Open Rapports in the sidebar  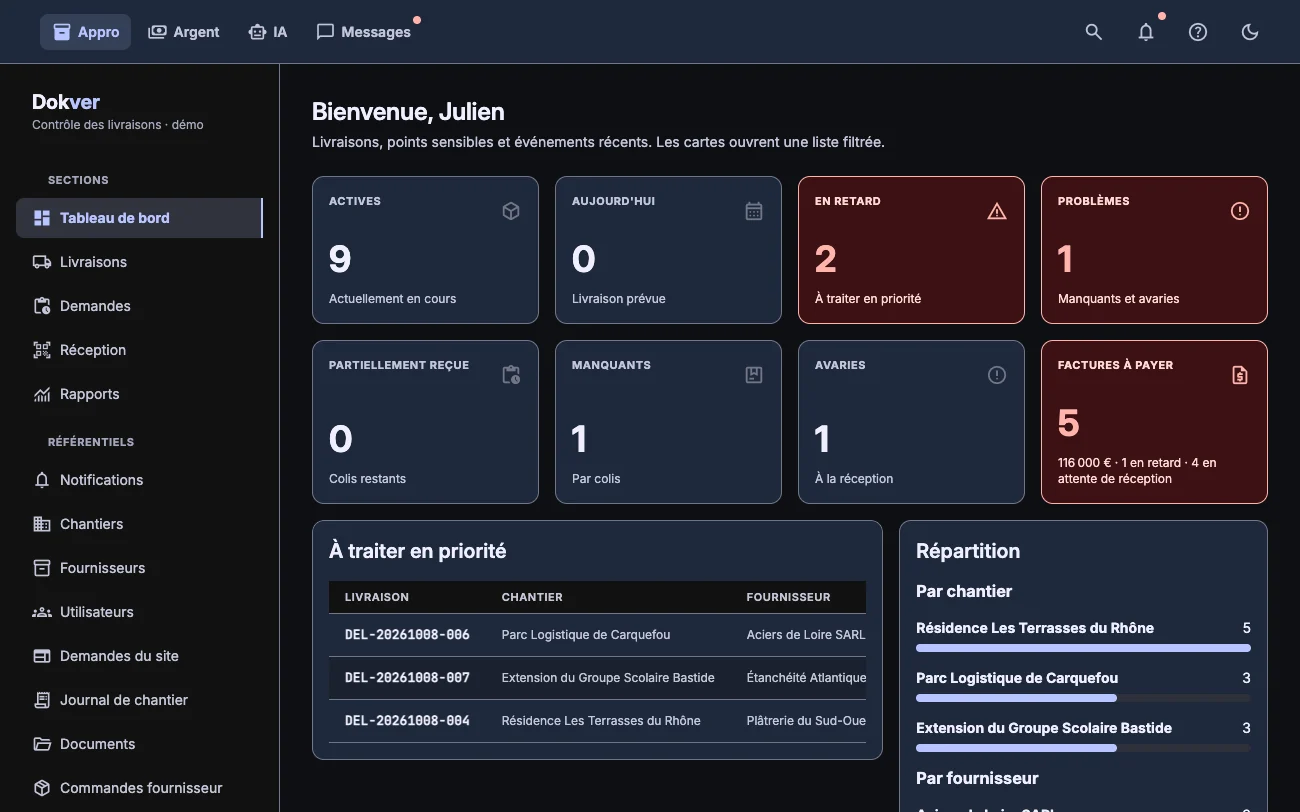[x=139, y=394]
